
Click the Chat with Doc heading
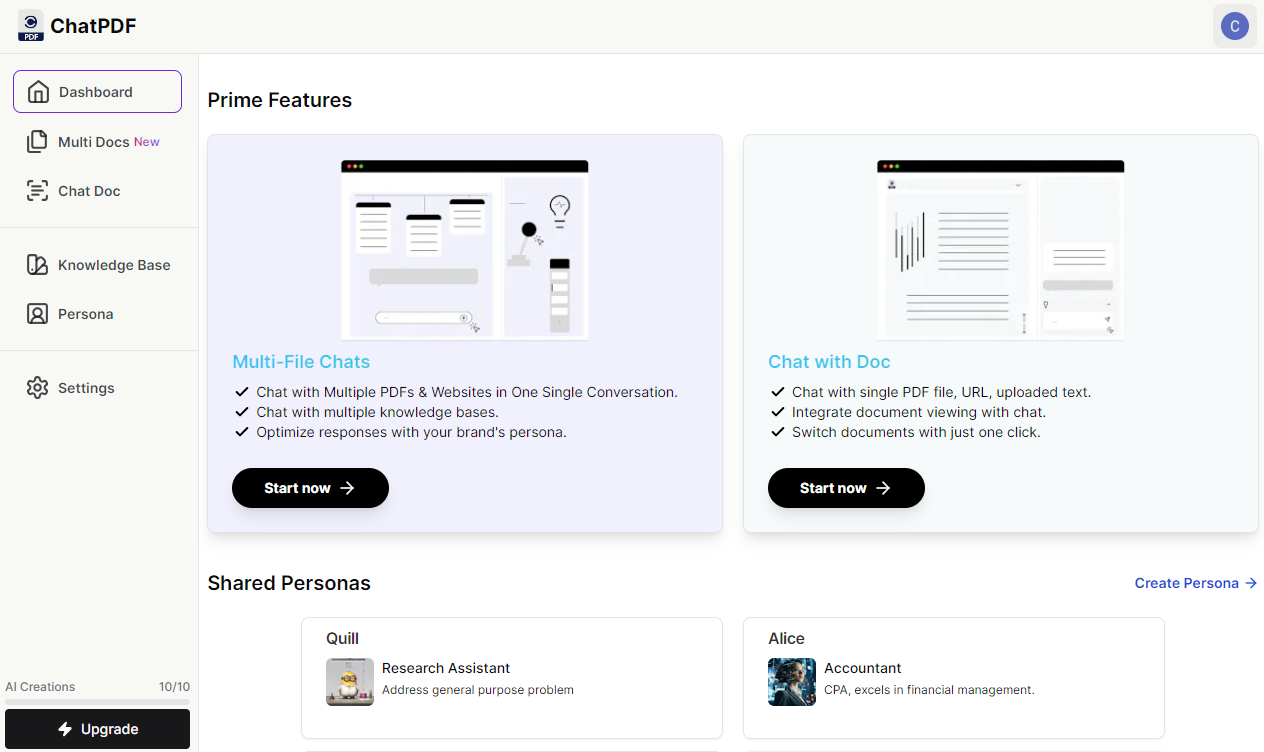(829, 362)
